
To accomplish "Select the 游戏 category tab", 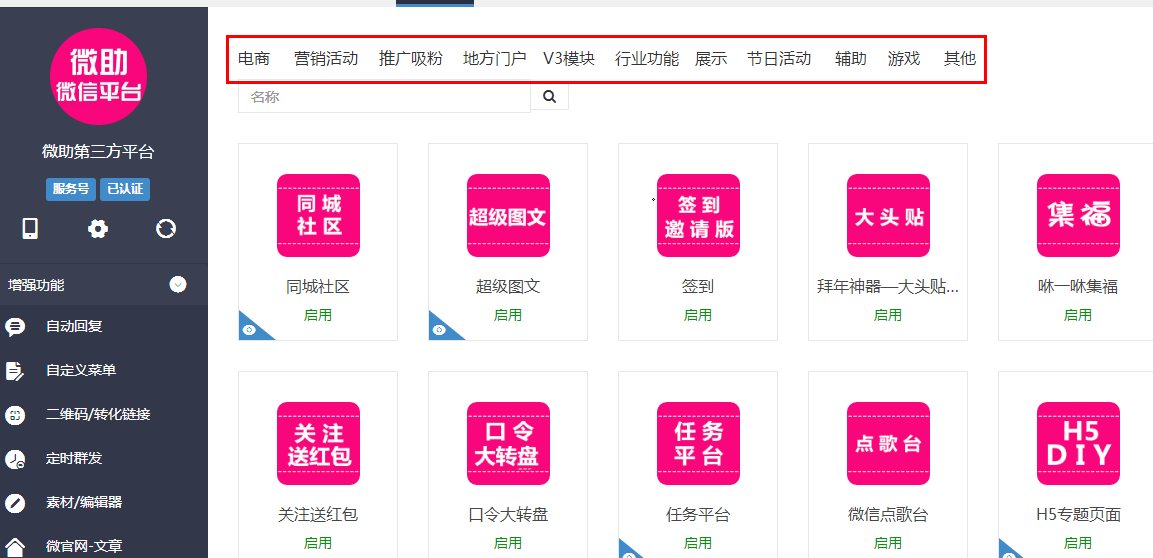I will point(904,59).
